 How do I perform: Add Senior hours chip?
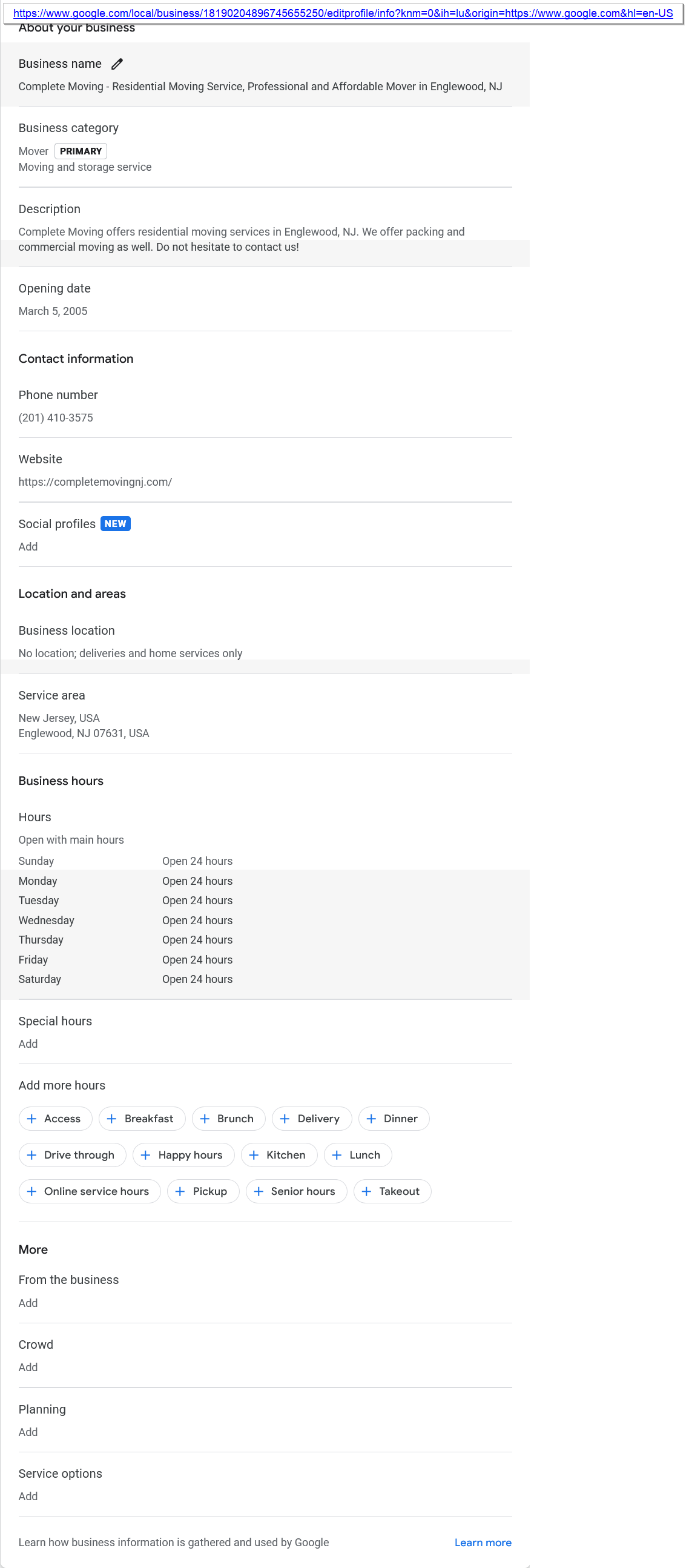(x=297, y=1191)
